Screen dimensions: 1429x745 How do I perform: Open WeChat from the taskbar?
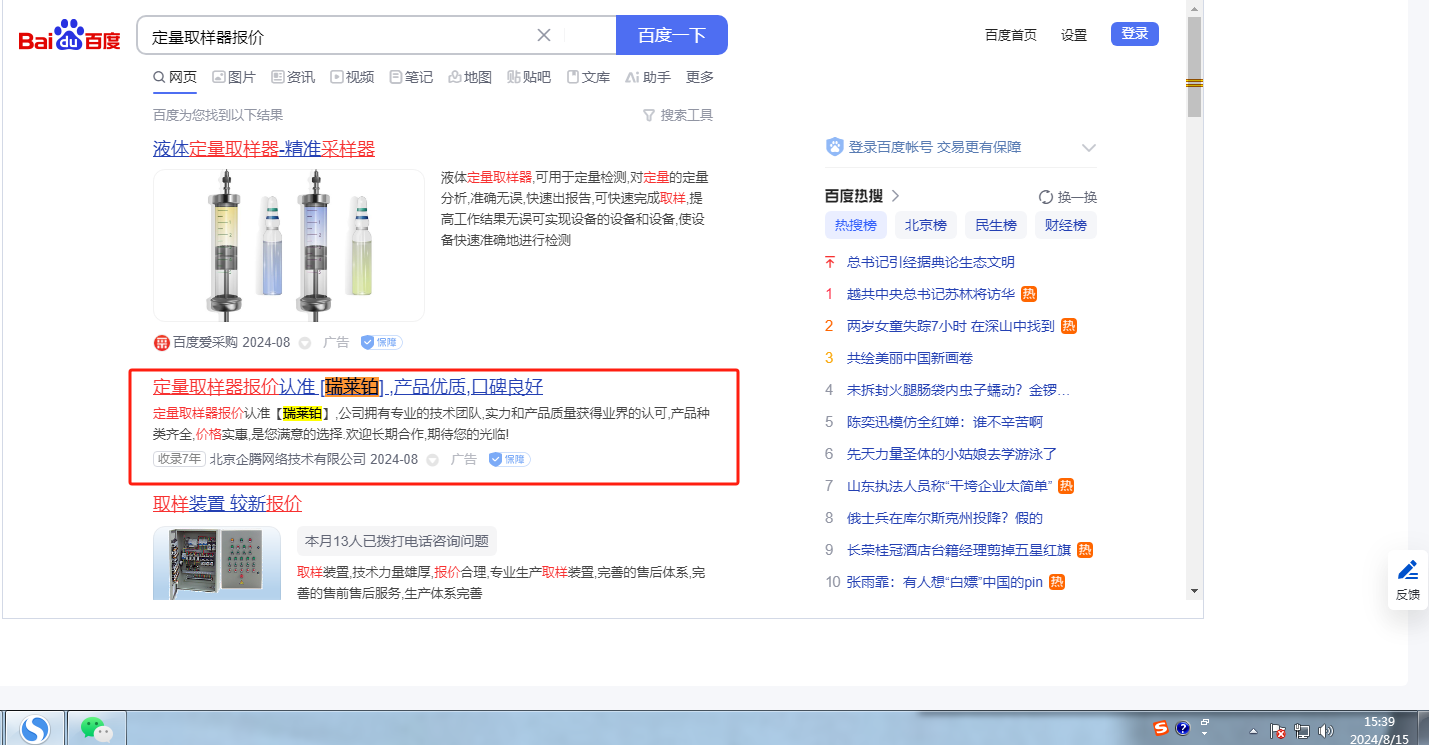click(x=96, y=729)
